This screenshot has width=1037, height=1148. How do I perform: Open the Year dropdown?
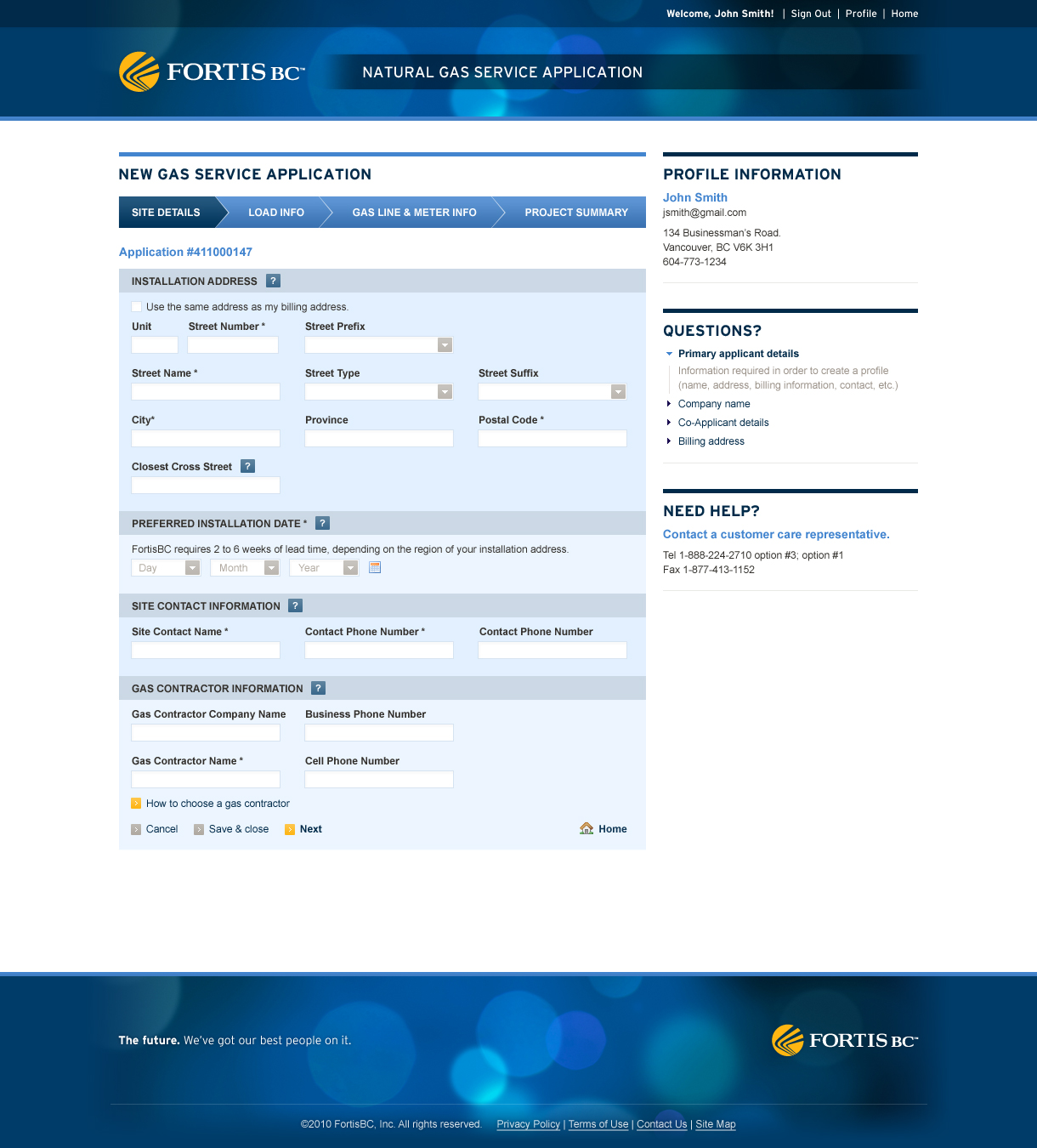(324, 568)
